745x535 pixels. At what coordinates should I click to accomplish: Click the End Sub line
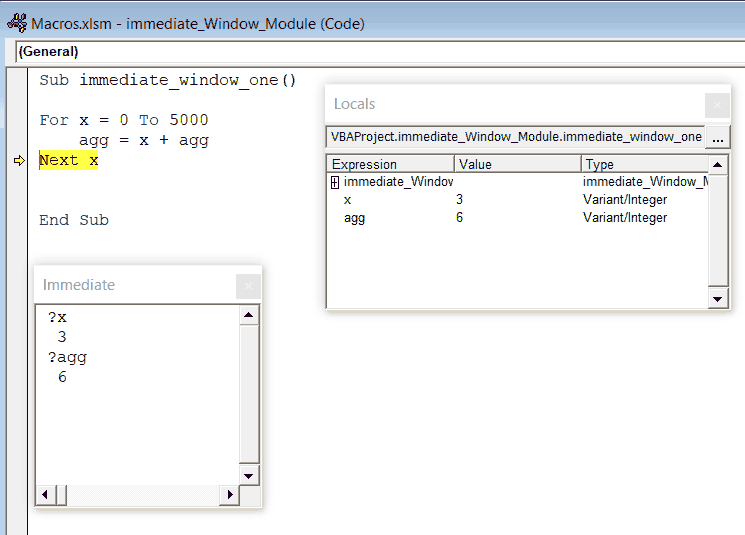[x=74, y=220]
